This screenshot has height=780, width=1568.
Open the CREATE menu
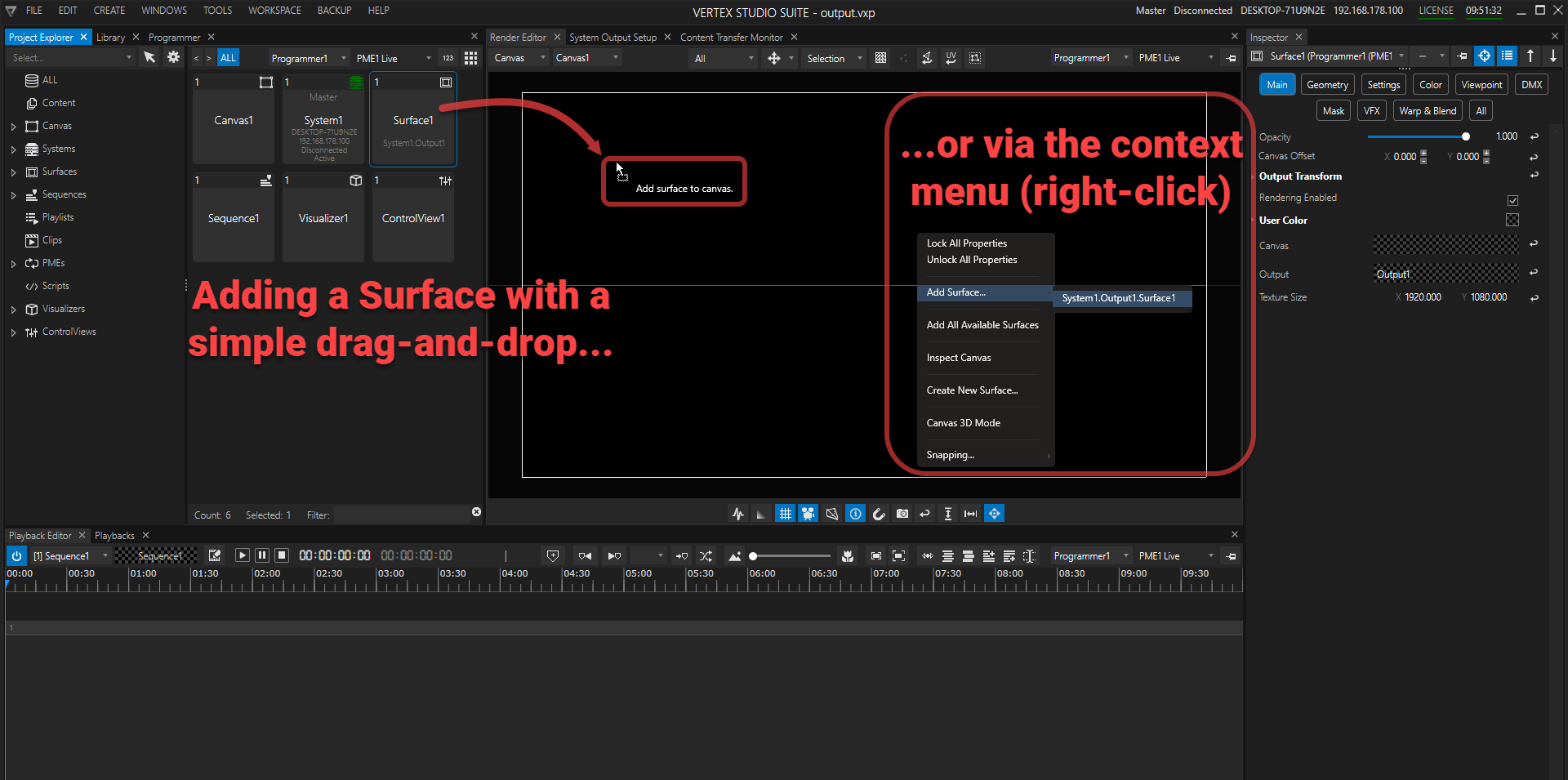pos(109,11)
